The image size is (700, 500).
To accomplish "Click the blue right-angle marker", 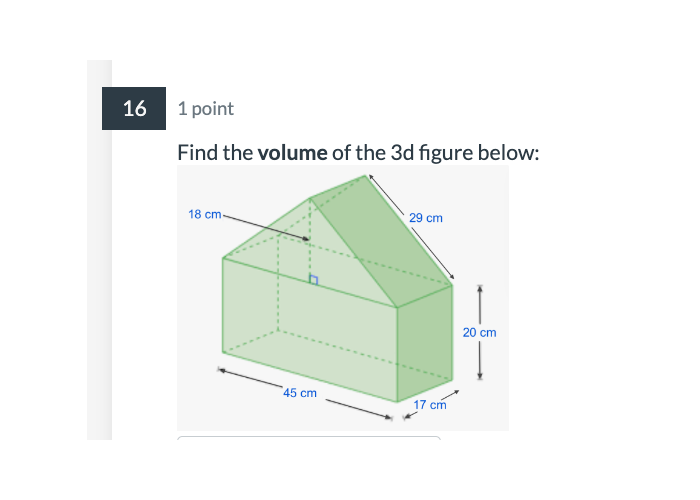I will pyautogui.click(x=313, y=280).
